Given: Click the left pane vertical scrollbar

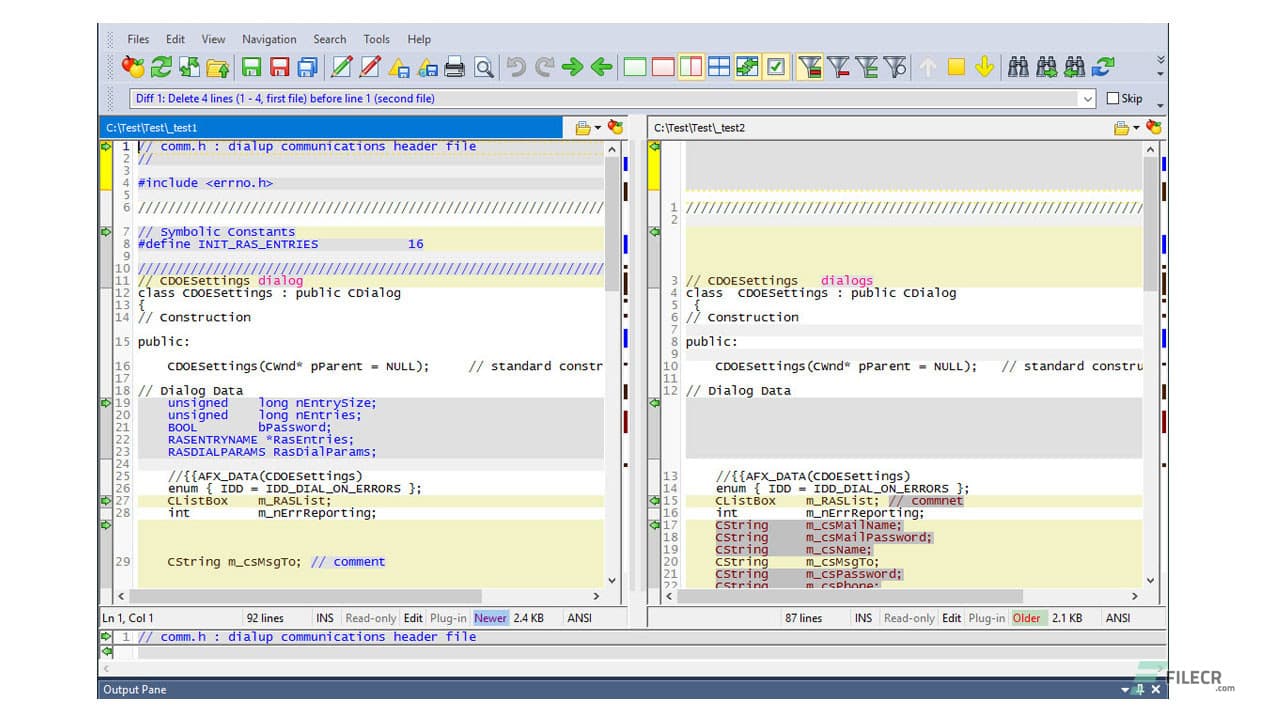Looking at the screenshot, I should [x=612, y=360].
